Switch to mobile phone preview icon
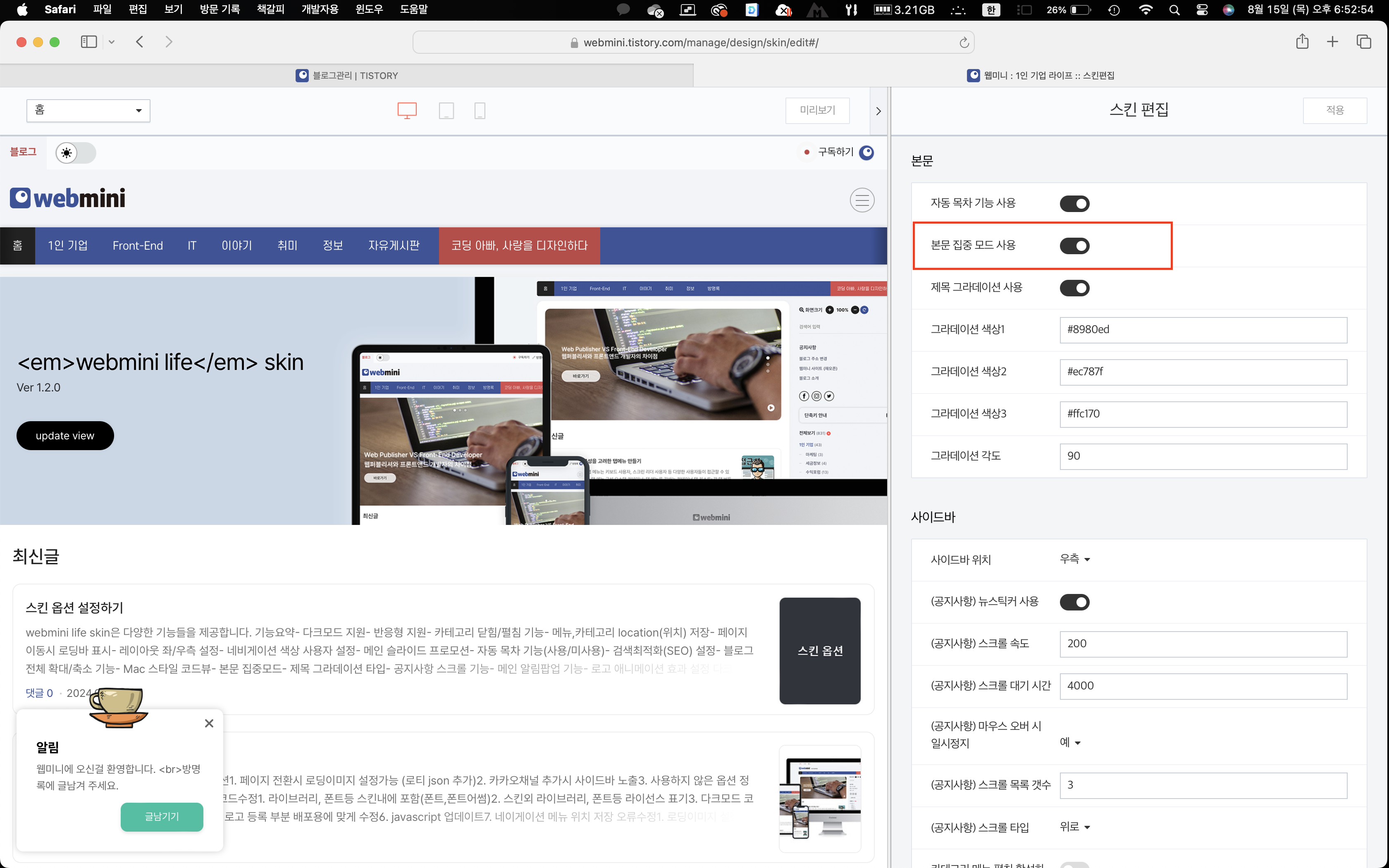 click(x=480, y=110)
